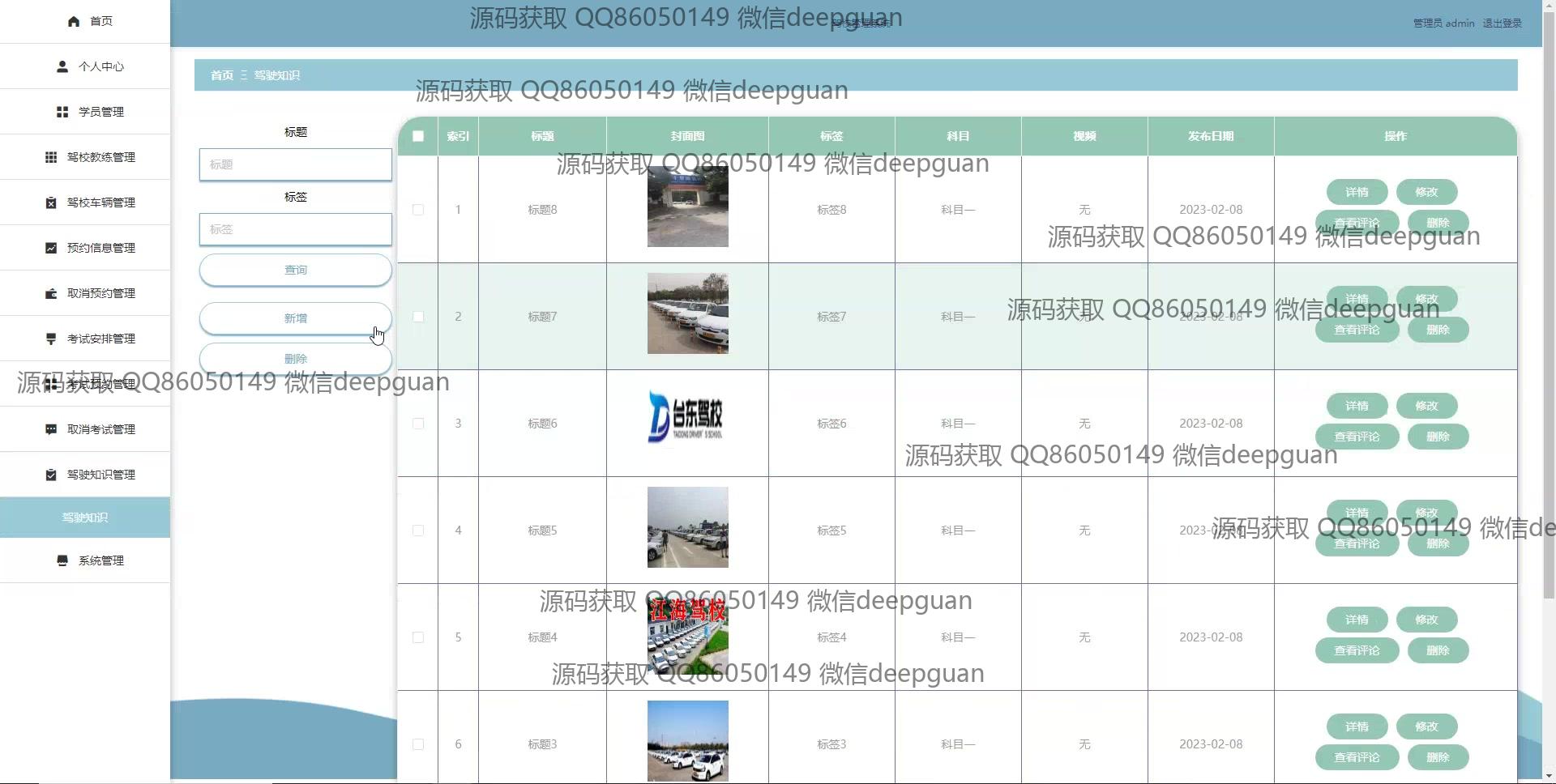Toggle the select-all checkbox in table header
This screenshot has width=1556, height=784.
(418, 136)
